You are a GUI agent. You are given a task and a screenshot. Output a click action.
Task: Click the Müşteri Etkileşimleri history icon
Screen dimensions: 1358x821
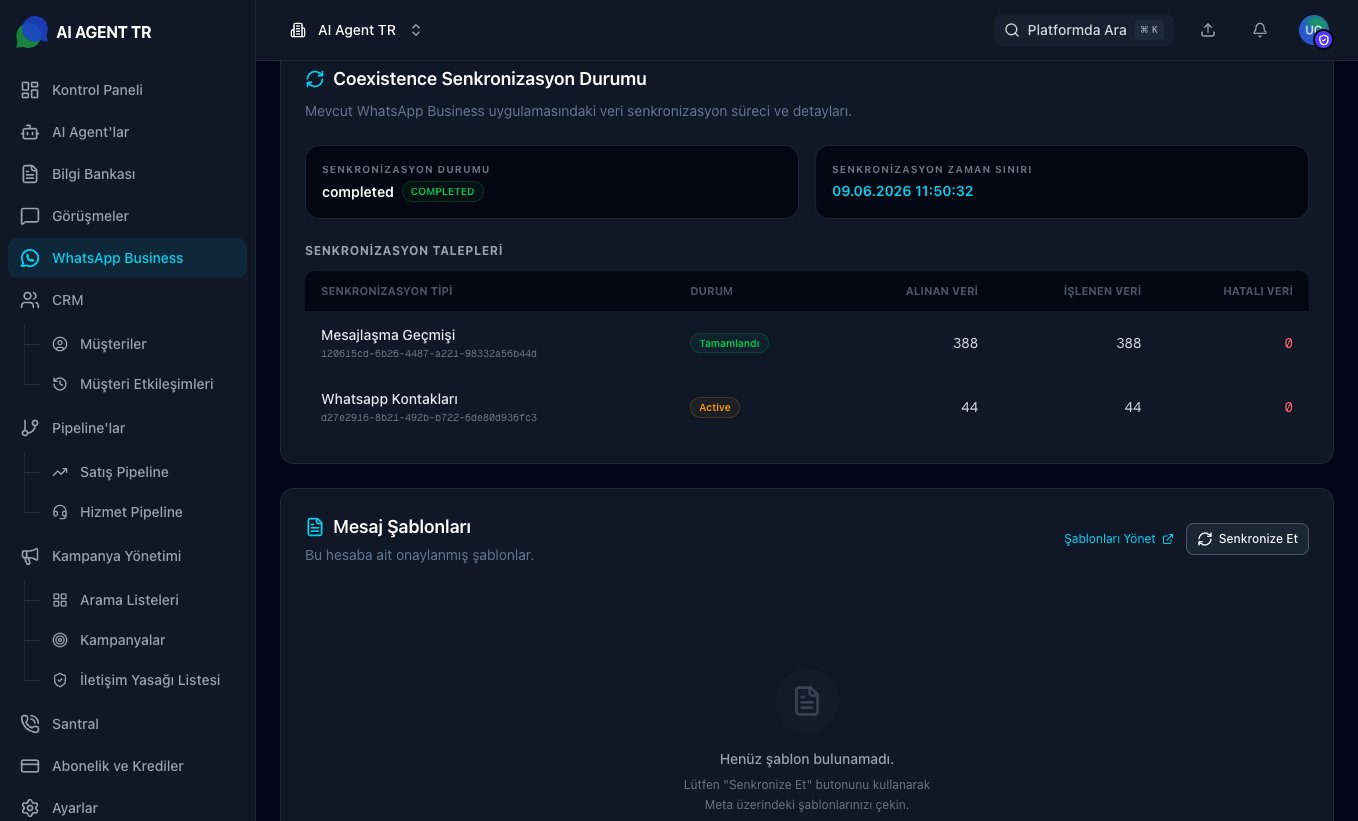click(x=60, y=384)
